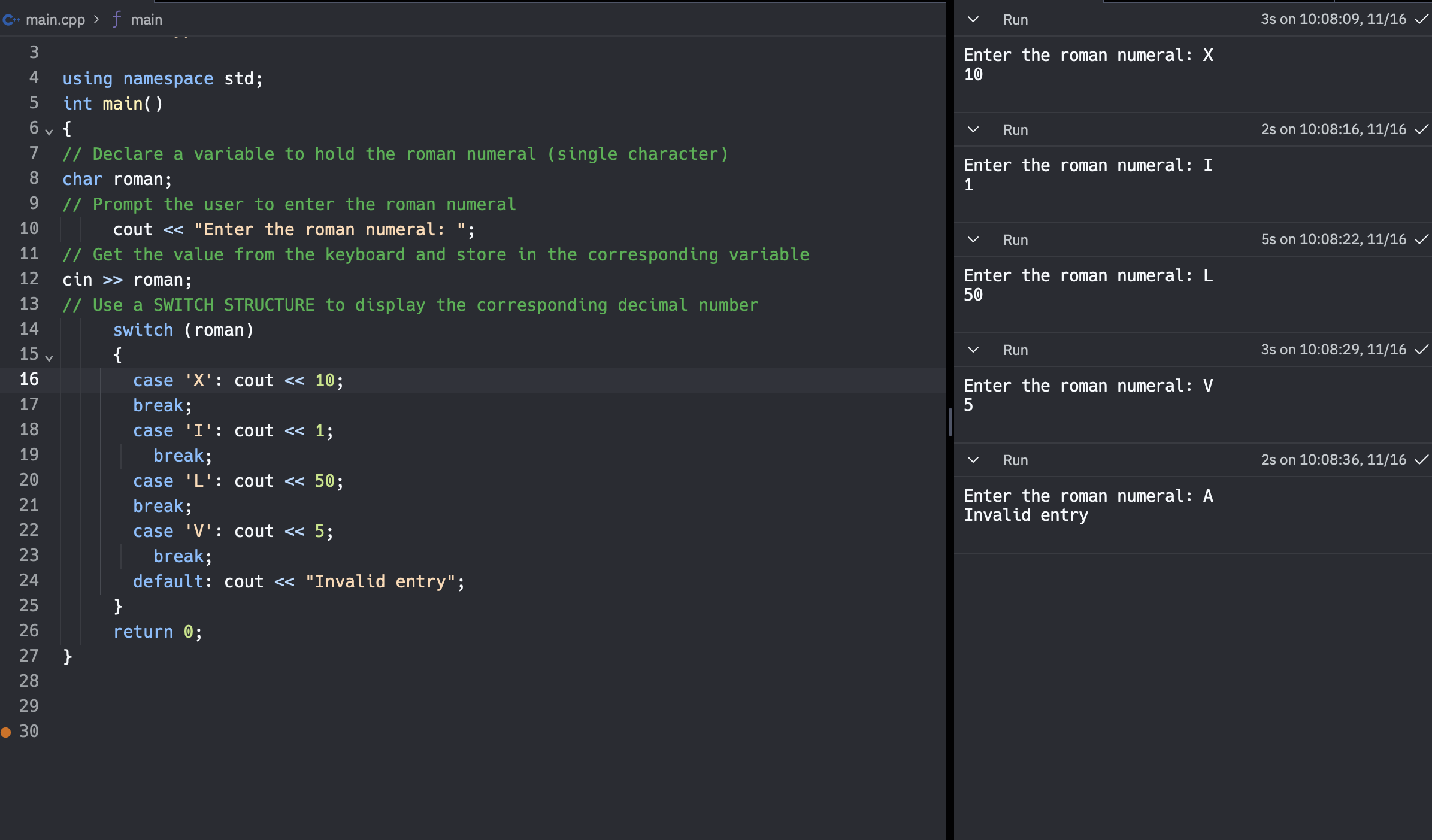The width and height of the screenshot is (1432, 840).
Task: Click checkmark icon of the 10:08:09 run
Action: click(1421, 19)
